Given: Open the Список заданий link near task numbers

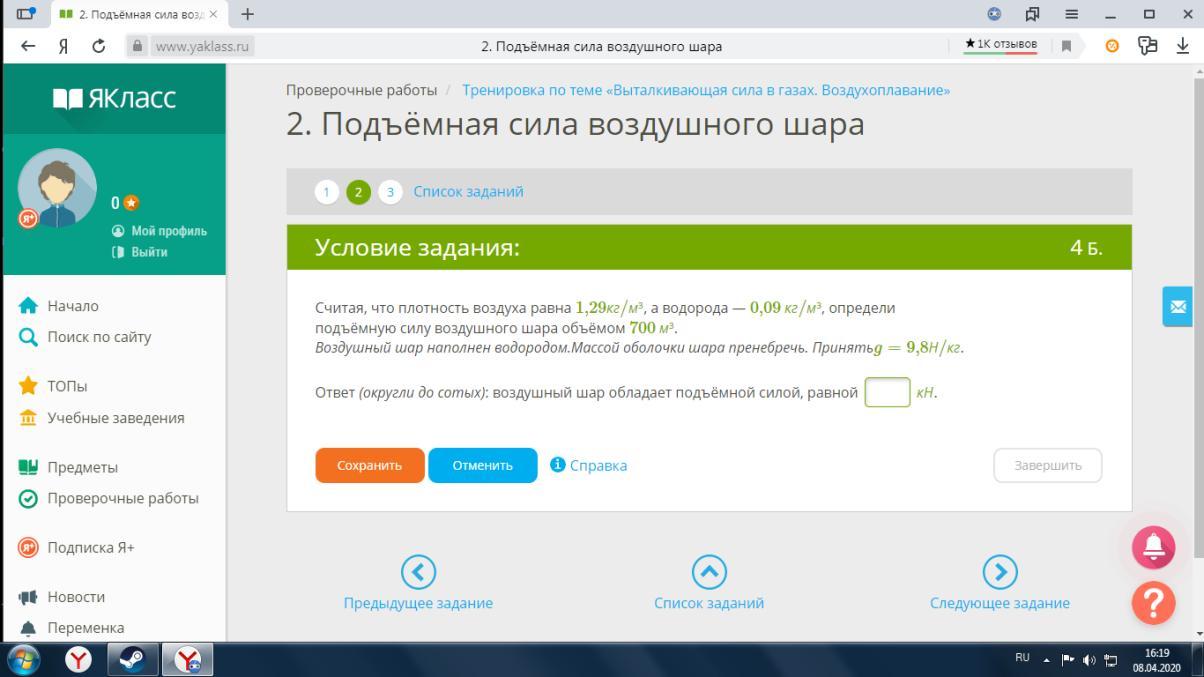Looking at the screenshot, I should coord(468,192).
